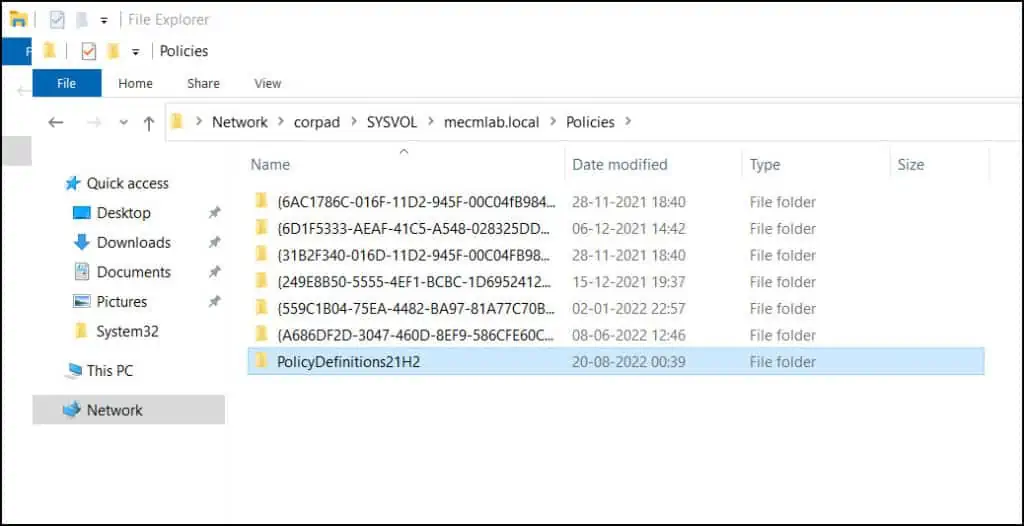Click SYSVOL in the address breadcrumb
The height and width of the screenshot is (526, 1024).
(392, 122)
